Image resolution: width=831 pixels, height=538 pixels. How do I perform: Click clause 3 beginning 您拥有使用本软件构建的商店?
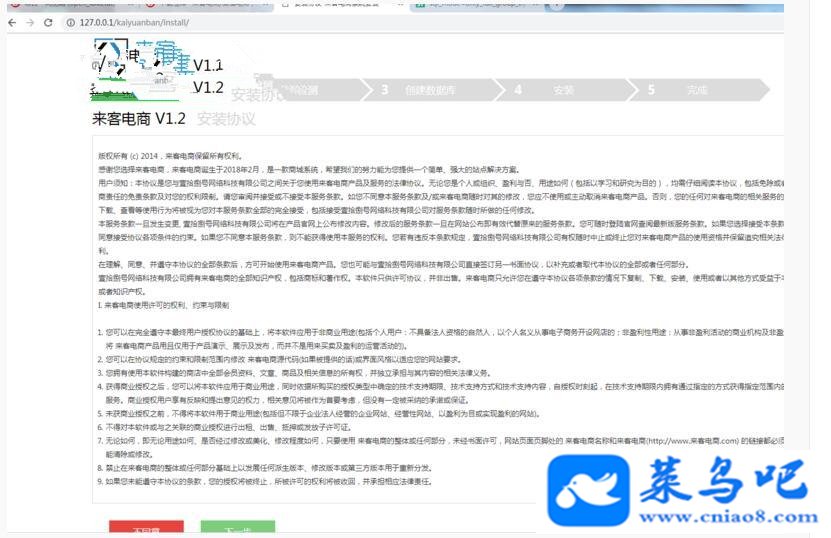[295, 373]
